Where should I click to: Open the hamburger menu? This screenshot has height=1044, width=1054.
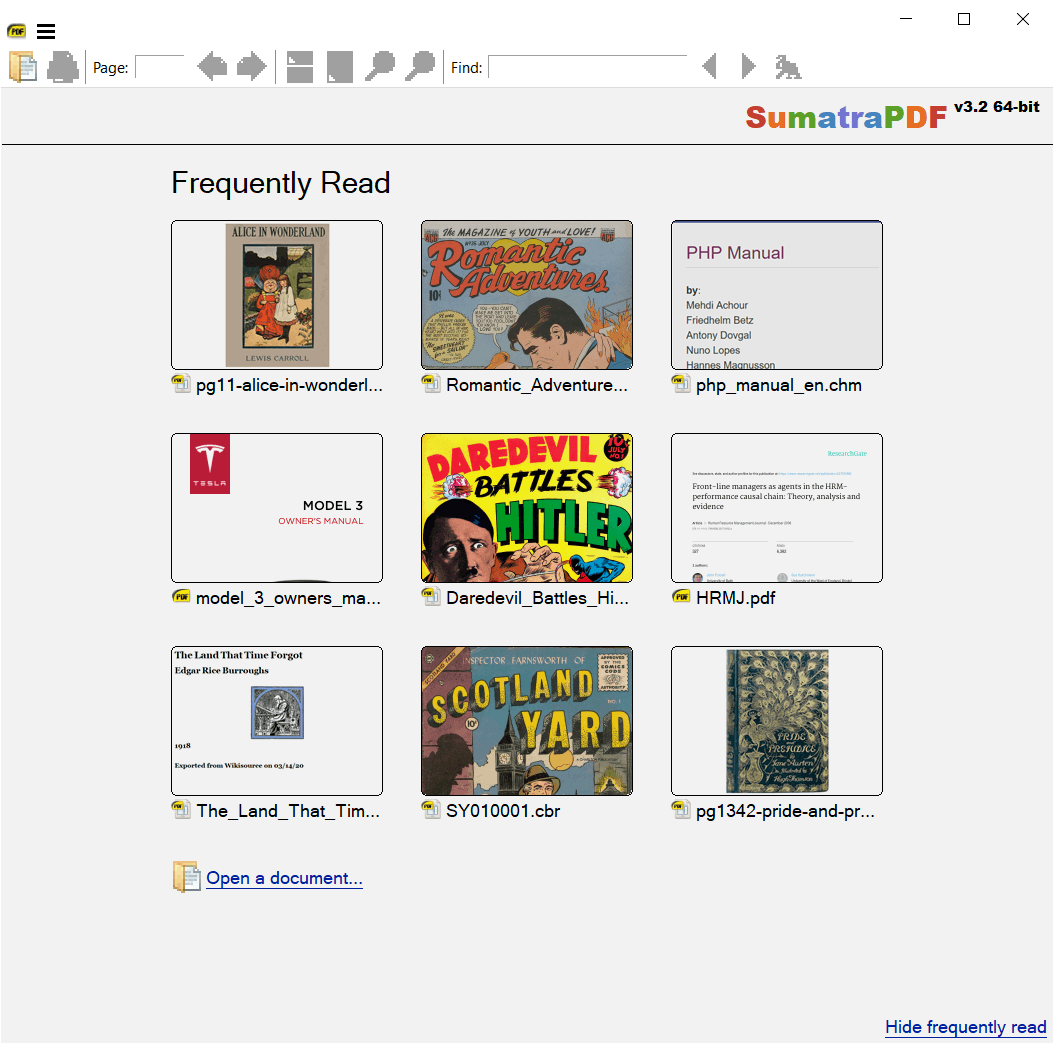click(x=46, y=31)
